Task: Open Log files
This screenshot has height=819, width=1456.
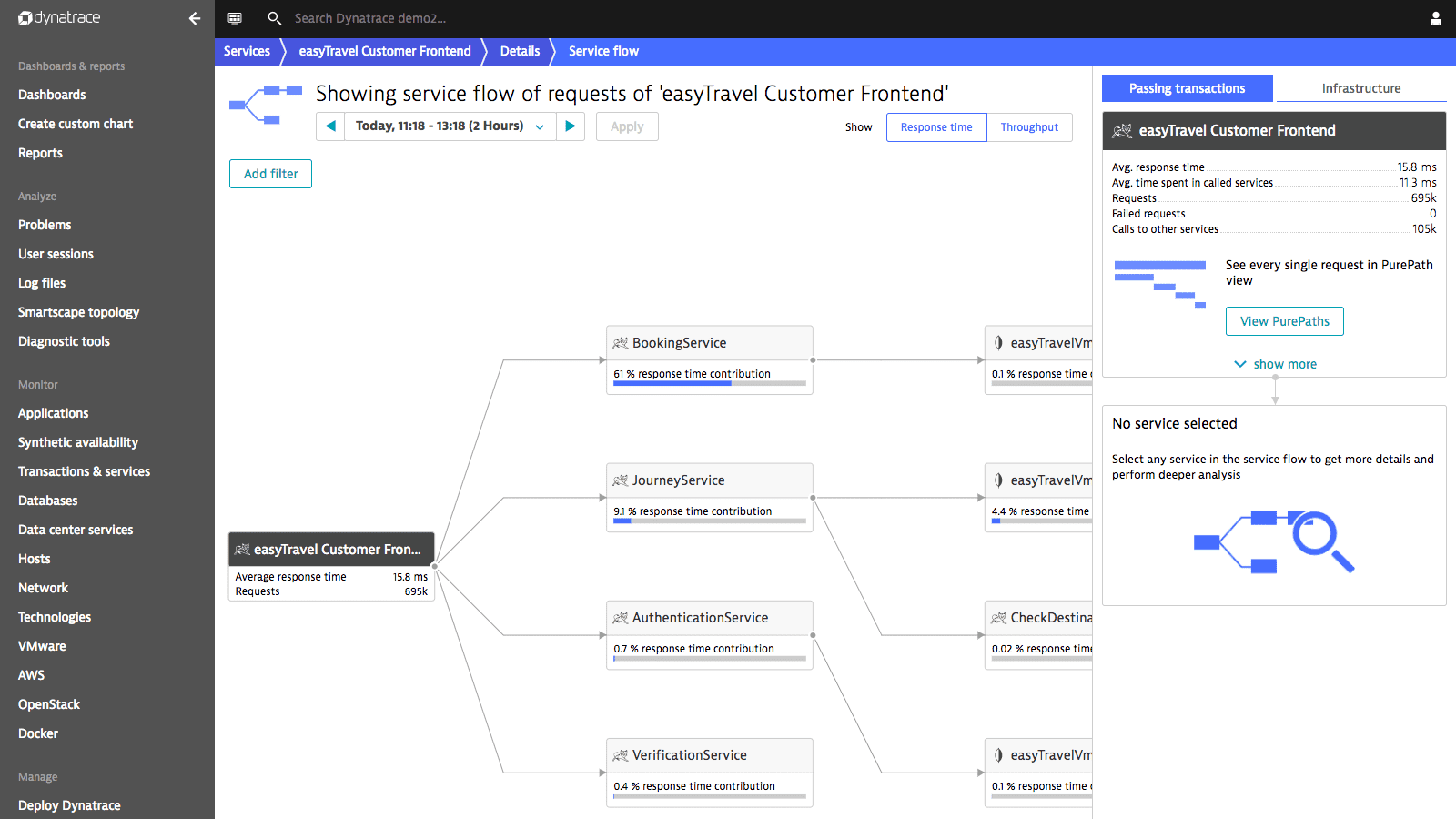Action: [42, 283]
